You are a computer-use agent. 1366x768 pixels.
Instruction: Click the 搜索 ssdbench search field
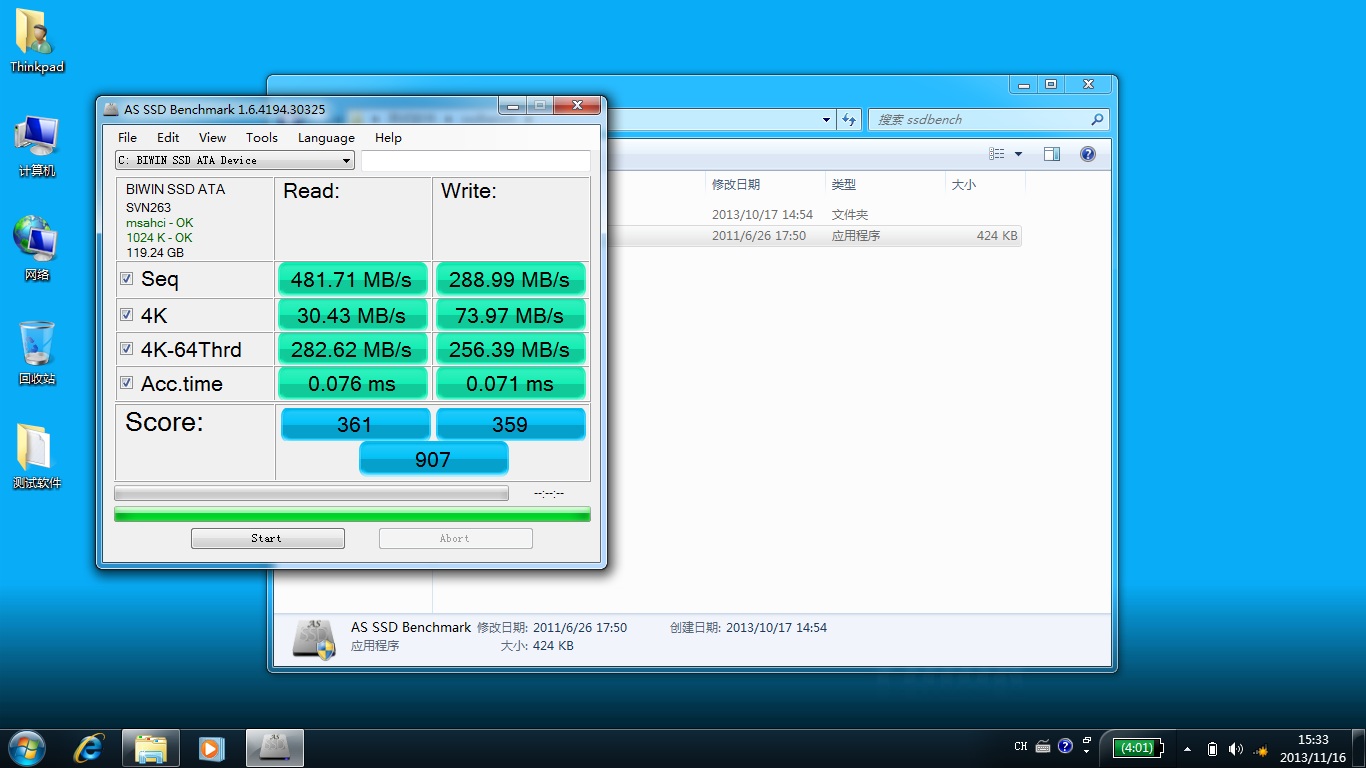pos(980,120)
